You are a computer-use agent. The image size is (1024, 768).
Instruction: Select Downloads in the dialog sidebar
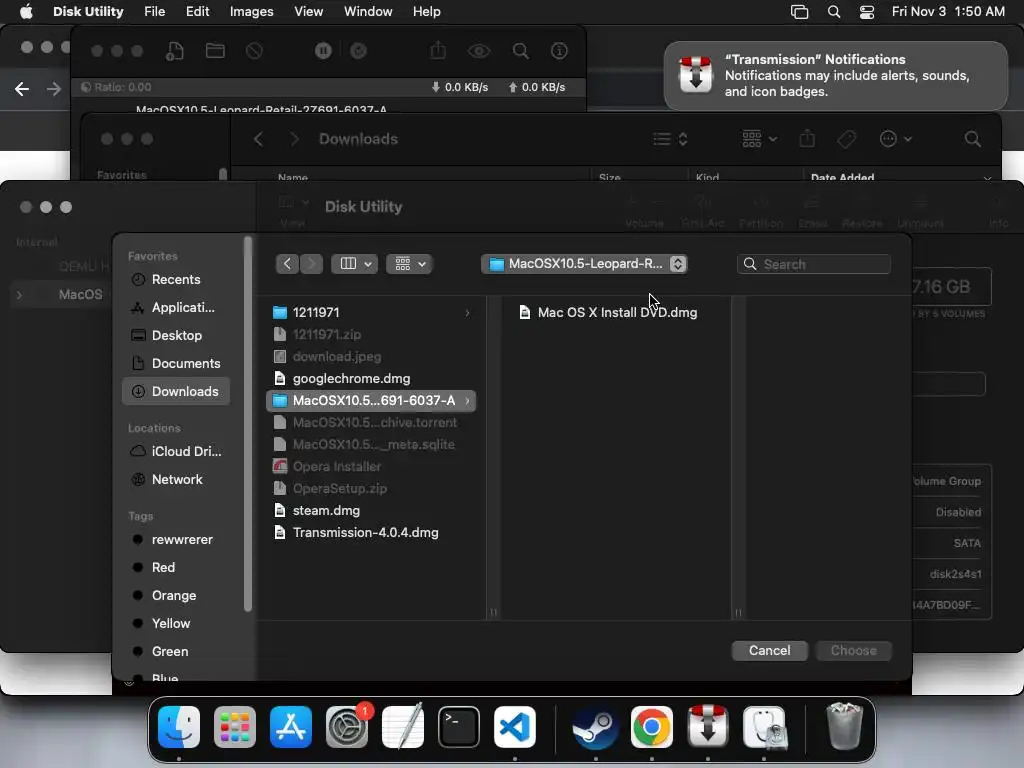click(x=176, y=392)
